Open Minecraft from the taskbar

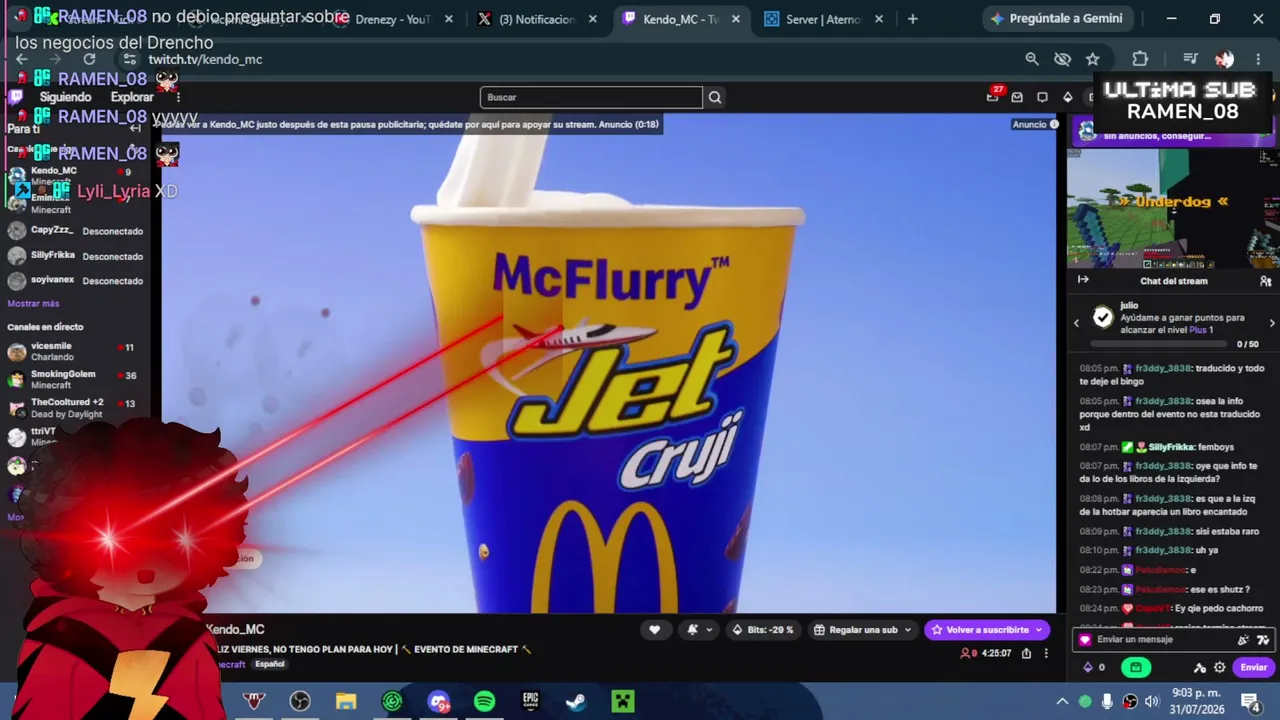tap(623, 701)
